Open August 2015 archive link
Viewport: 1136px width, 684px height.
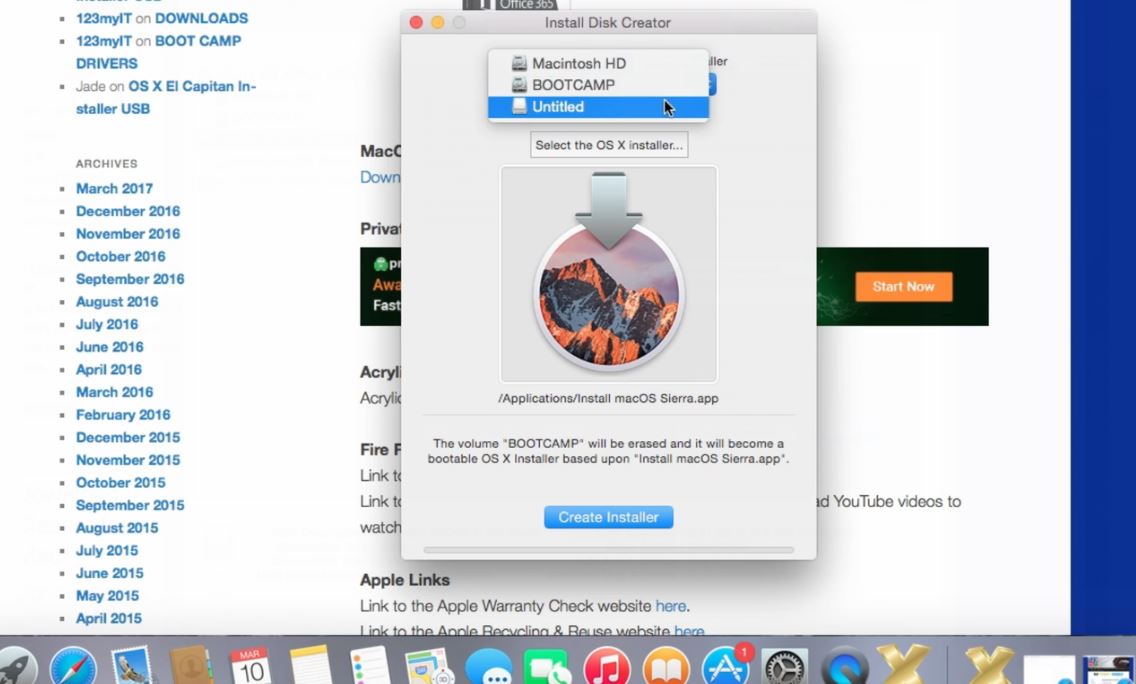117,527
